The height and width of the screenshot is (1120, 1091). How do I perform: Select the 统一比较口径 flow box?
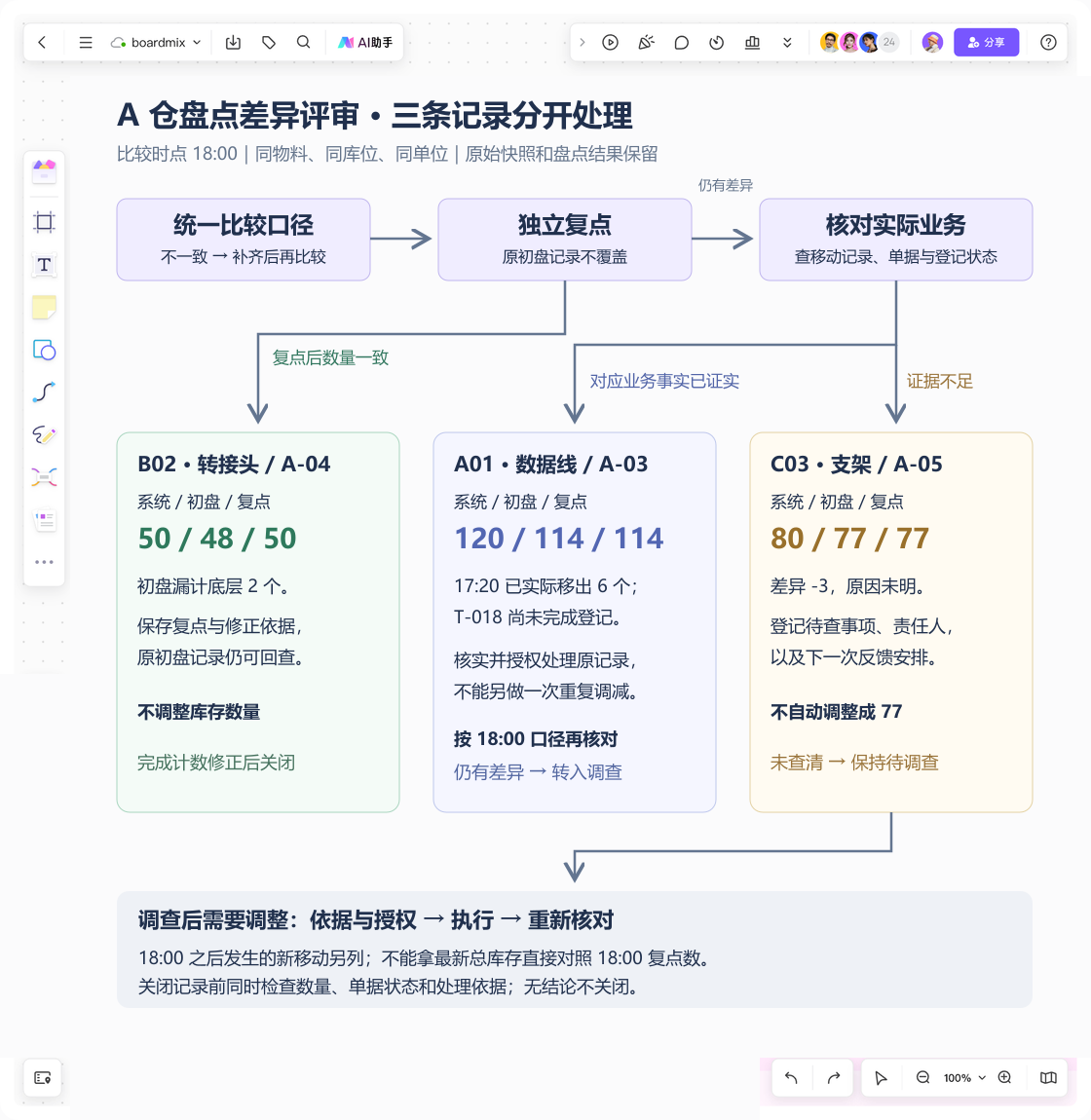244,240
